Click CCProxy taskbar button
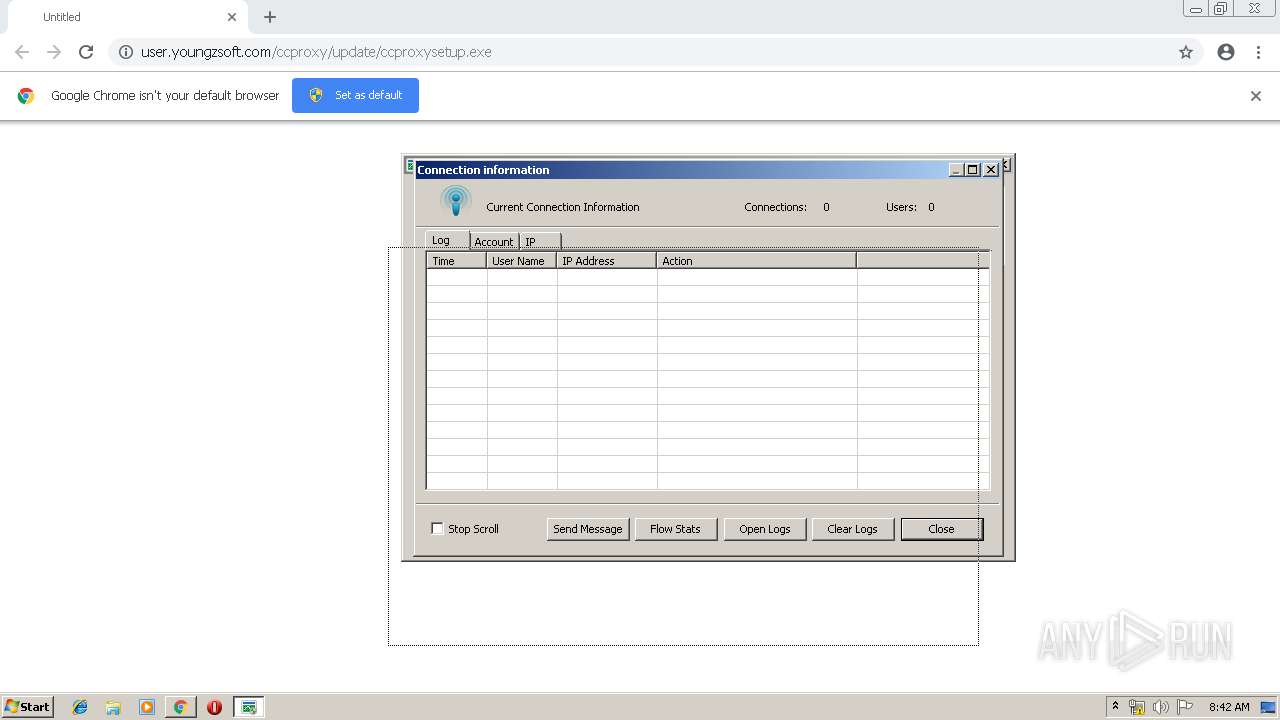Image resolution: width=1280 pixels, height=720 pixels. pyautogui.click(x=249, y=707)
